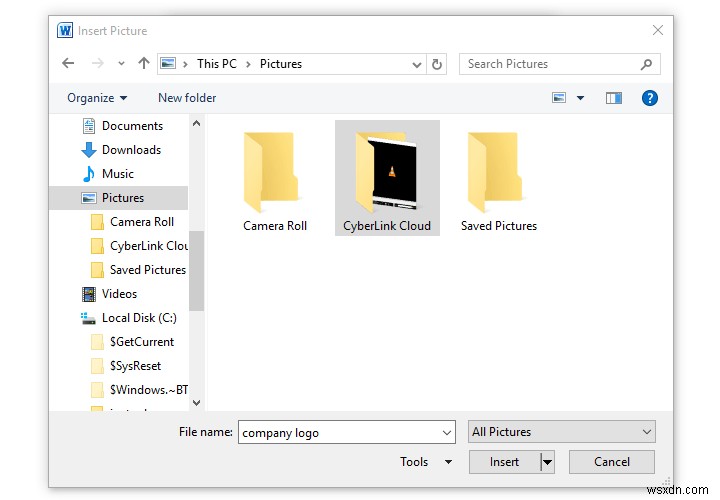Click the Videos filmstrip icon

89,294
